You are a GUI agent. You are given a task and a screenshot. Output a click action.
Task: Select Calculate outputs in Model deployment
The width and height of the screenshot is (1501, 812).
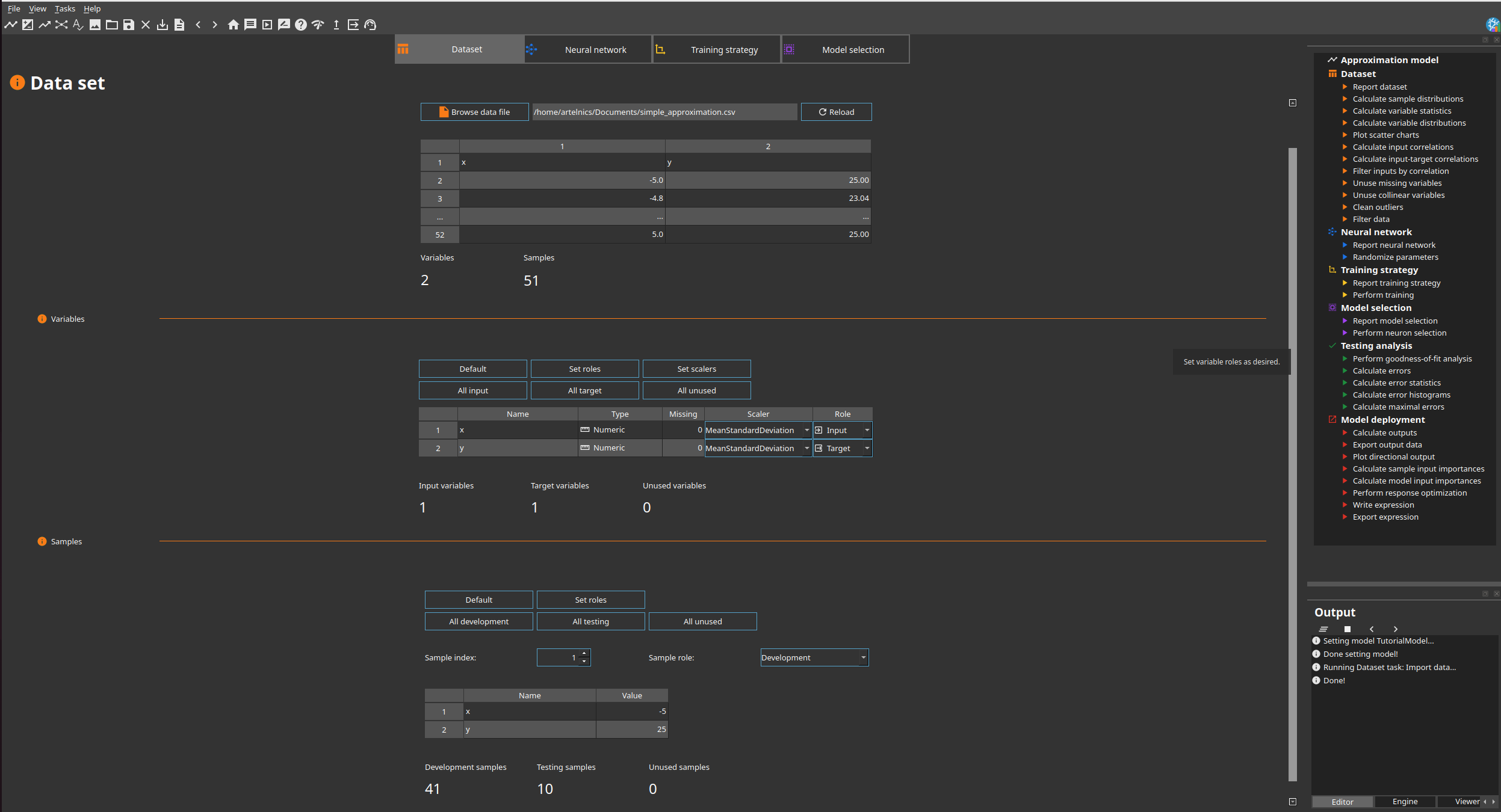coord(1384,432)
